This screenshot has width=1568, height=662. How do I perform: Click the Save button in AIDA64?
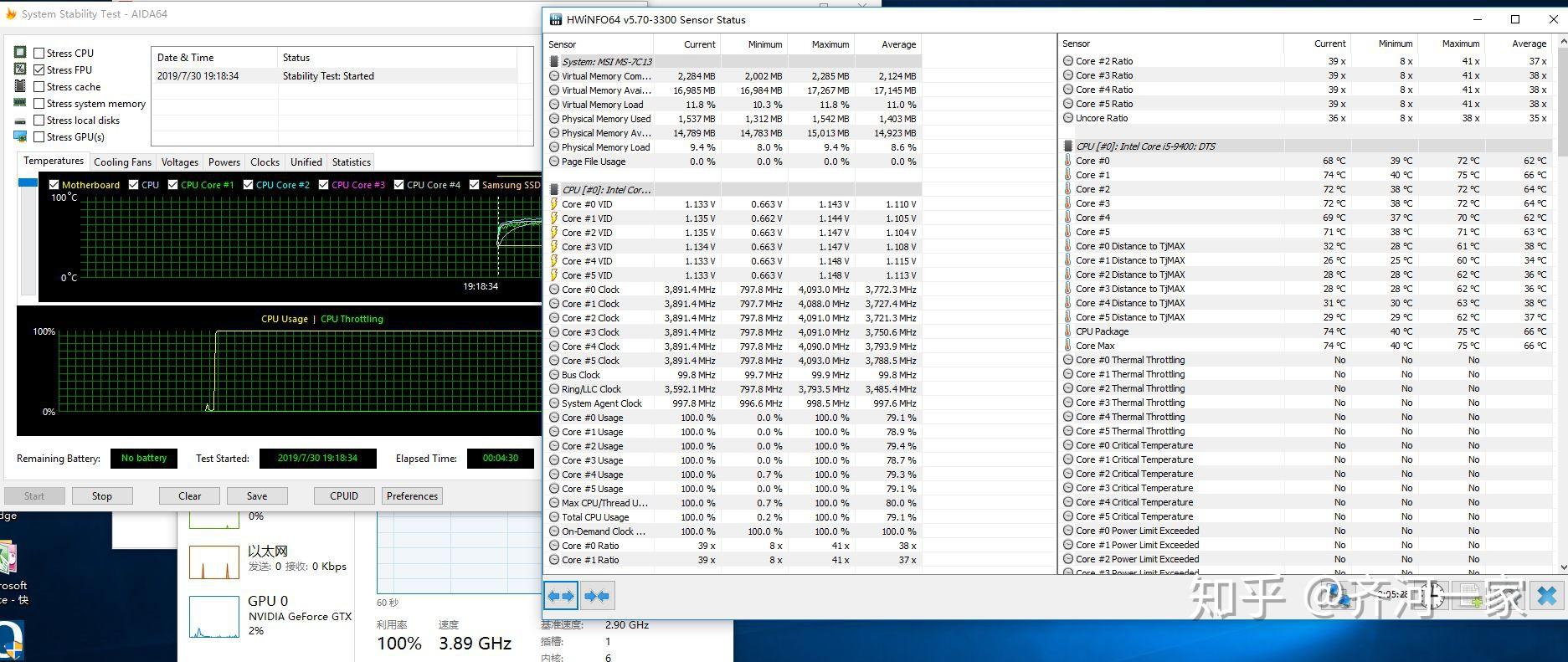click(x=257, y=496)
